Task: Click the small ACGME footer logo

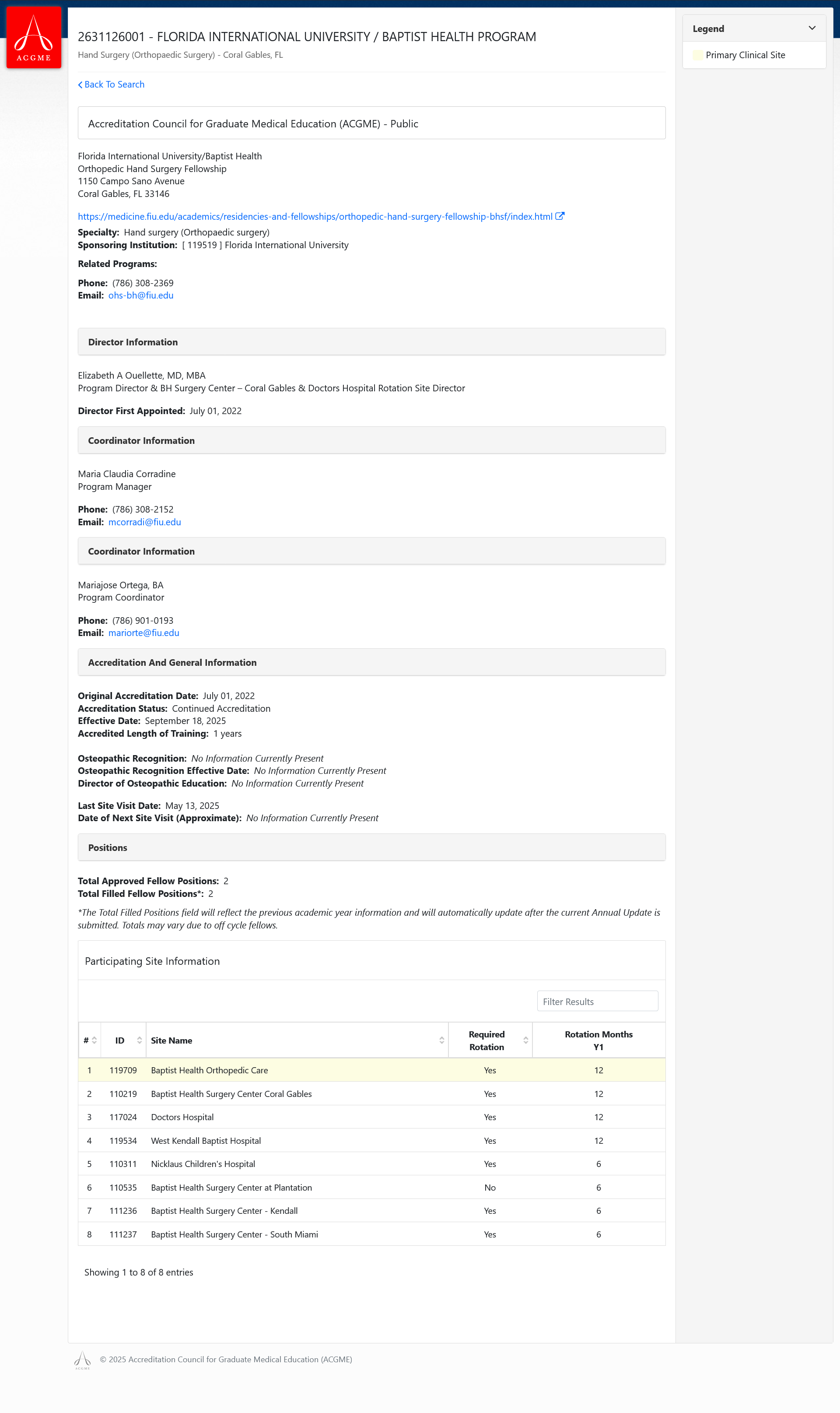Action: tap(83, 1359)
